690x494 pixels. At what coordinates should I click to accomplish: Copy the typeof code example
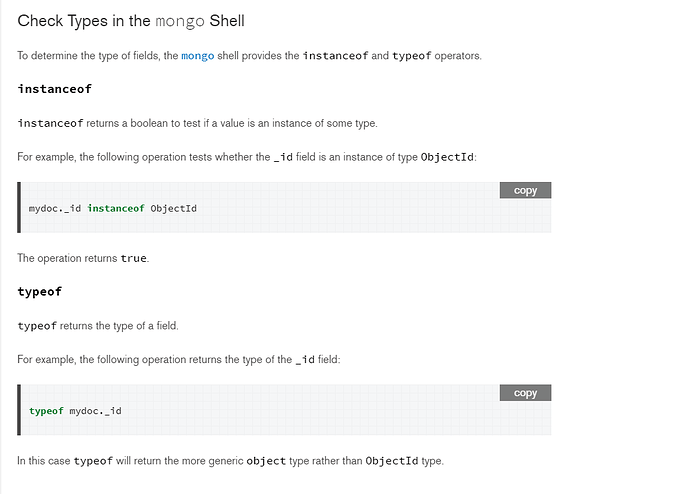[525, 393]
